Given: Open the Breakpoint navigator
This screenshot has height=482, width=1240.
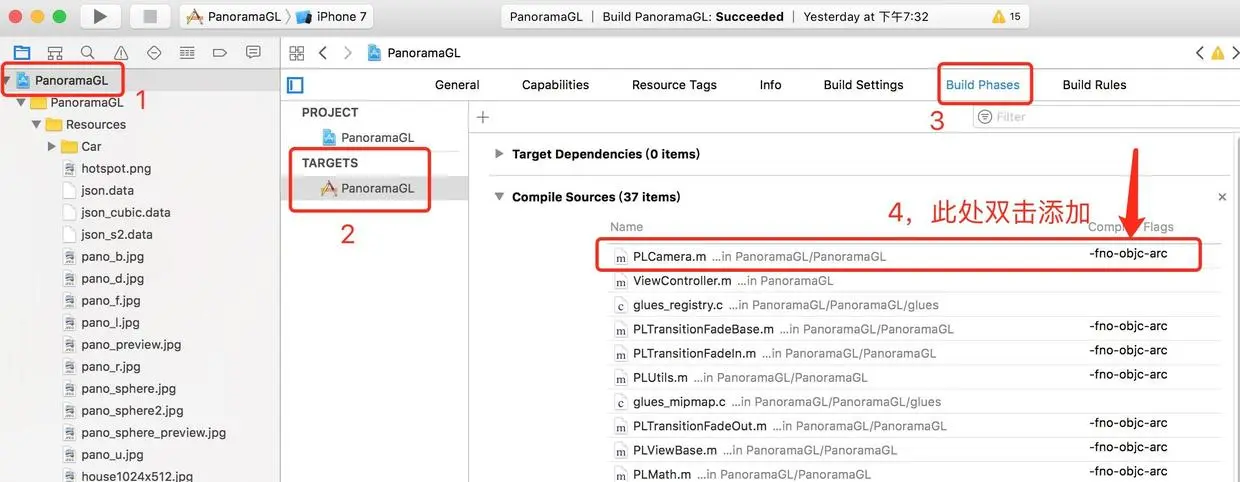Looking at the screenshot, I should tap(220, 52).
